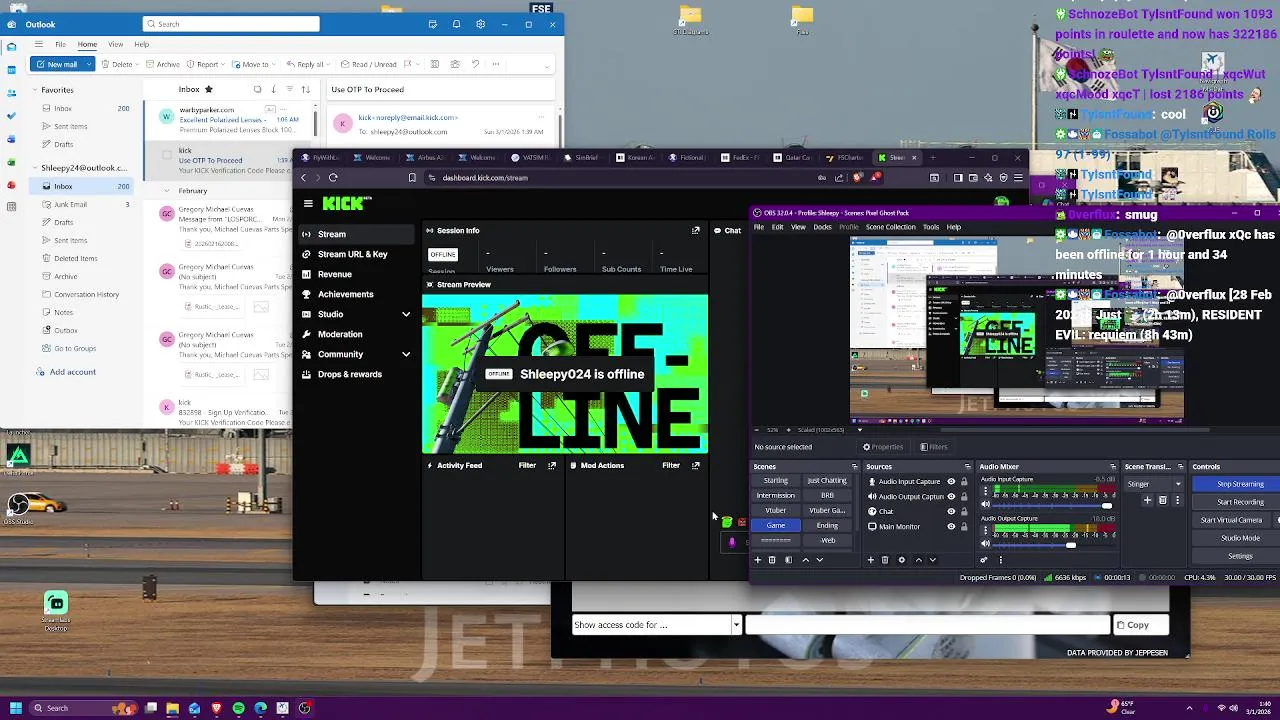Click Start Recording in OBS
The height and width of the screenshot is (720, 1280).
pyautogui.click(x=1240, y=502)
